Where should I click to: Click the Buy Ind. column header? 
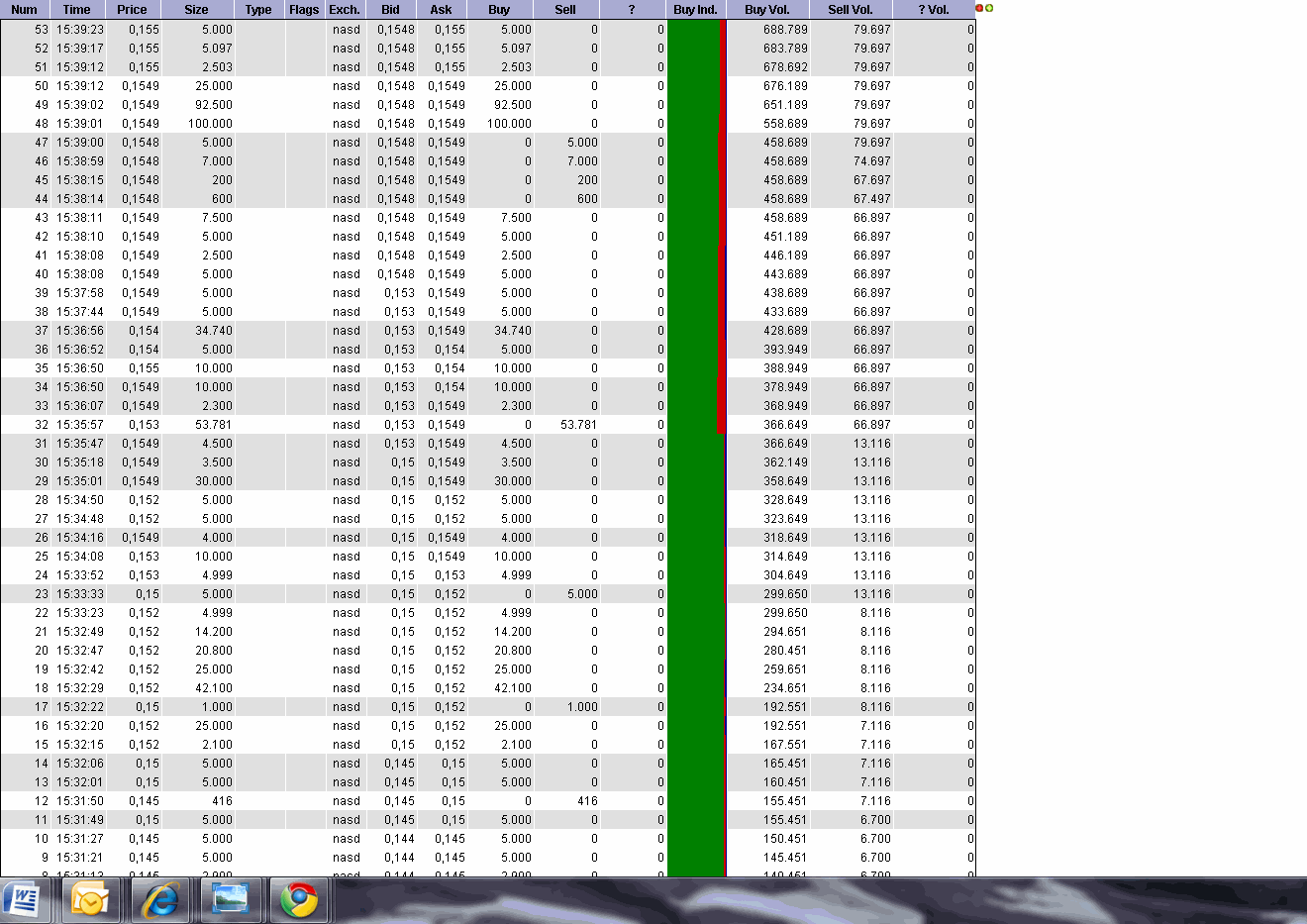[x=696, y=10]
